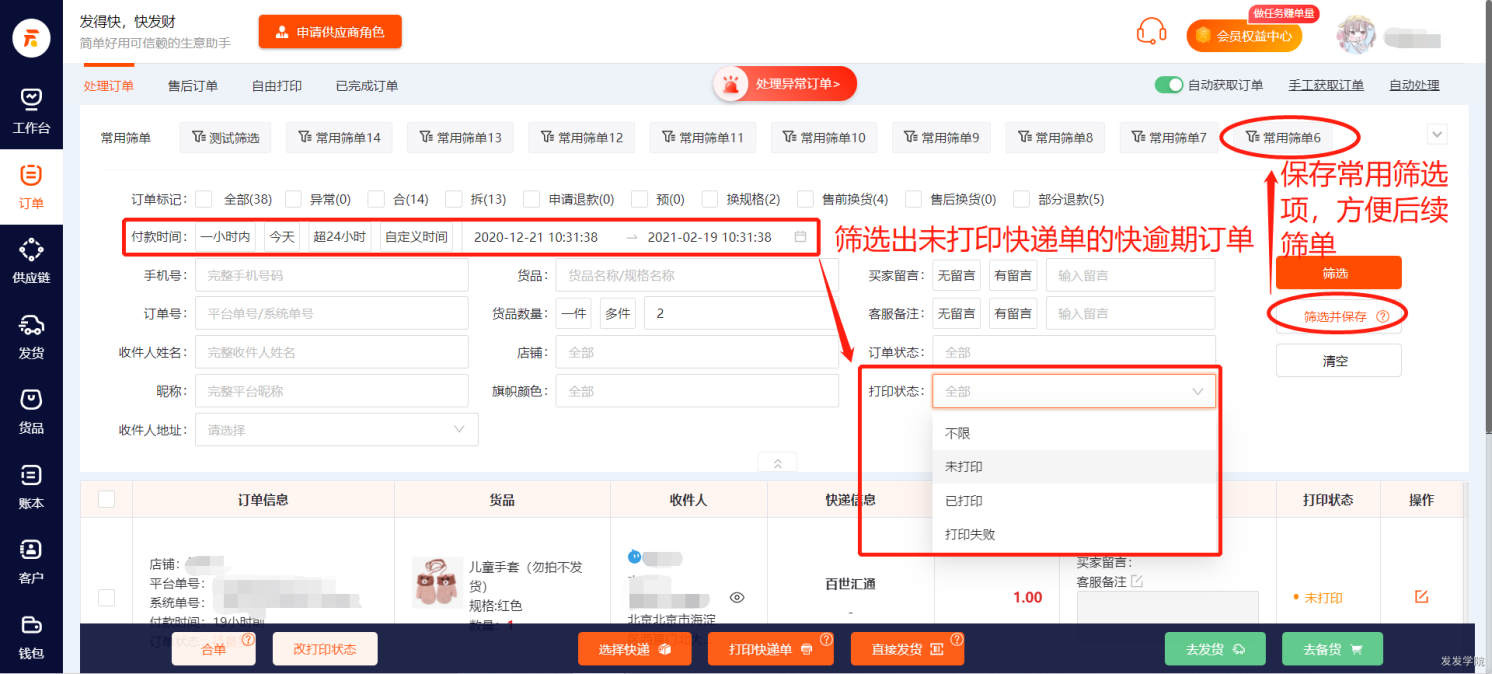Open the 供应链 supply chain sidebar icon

point(31,260)
